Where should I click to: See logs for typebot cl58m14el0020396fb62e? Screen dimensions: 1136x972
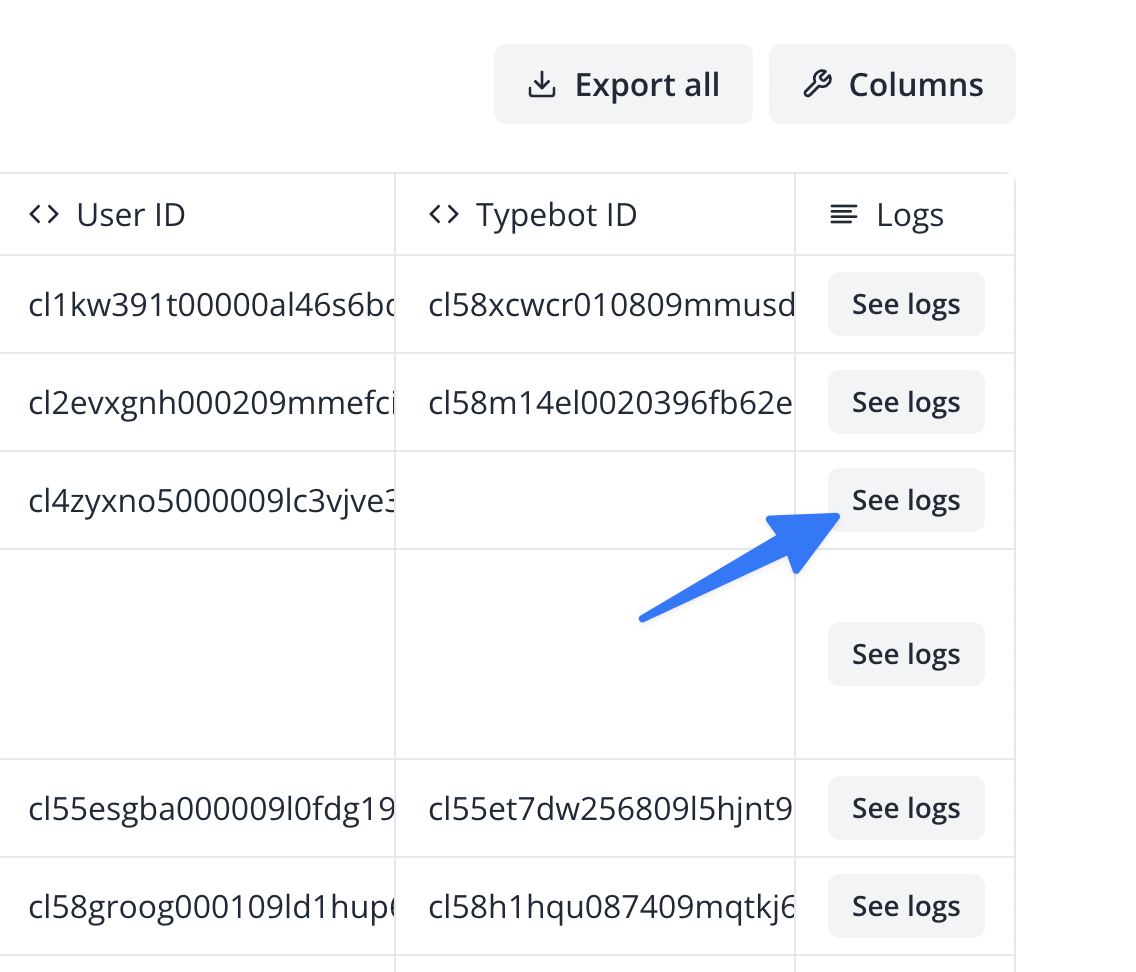pyautogui.click(x=905, y=402)
